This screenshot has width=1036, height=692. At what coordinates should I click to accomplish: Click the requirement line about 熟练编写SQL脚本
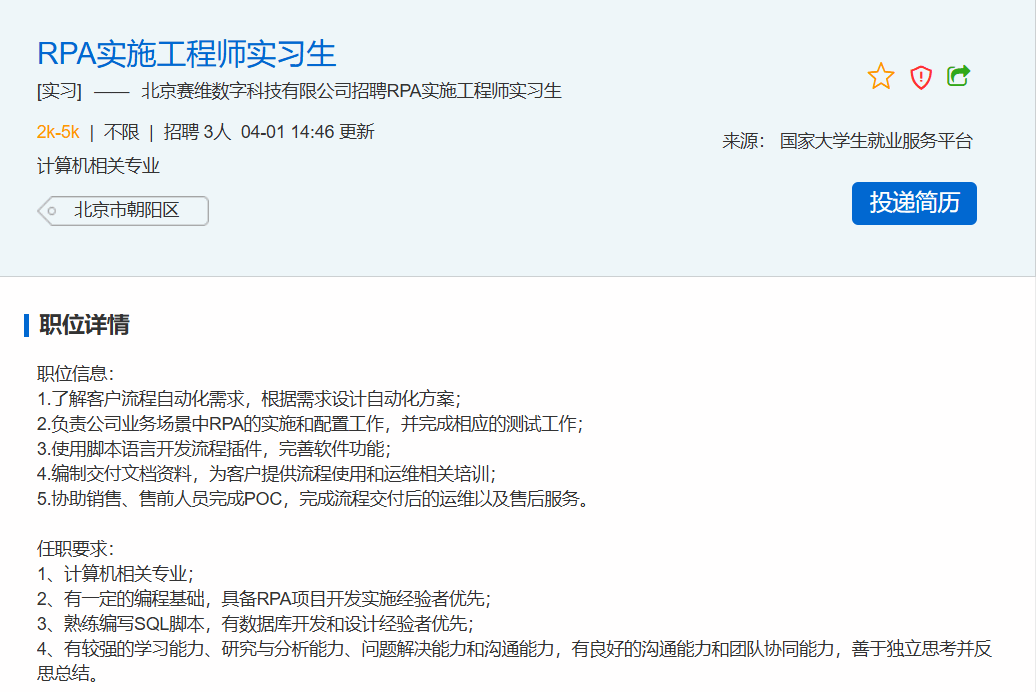254,624
